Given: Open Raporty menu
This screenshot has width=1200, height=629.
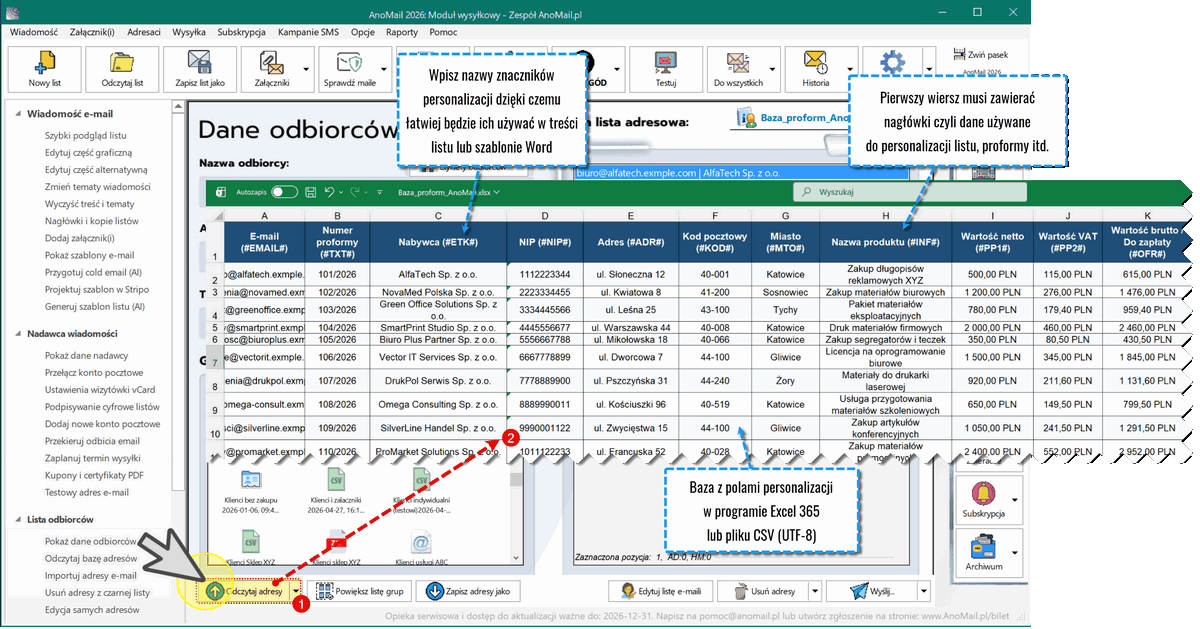Looking at the screenshot, I should pyautogui.click(x=401, y=32).
